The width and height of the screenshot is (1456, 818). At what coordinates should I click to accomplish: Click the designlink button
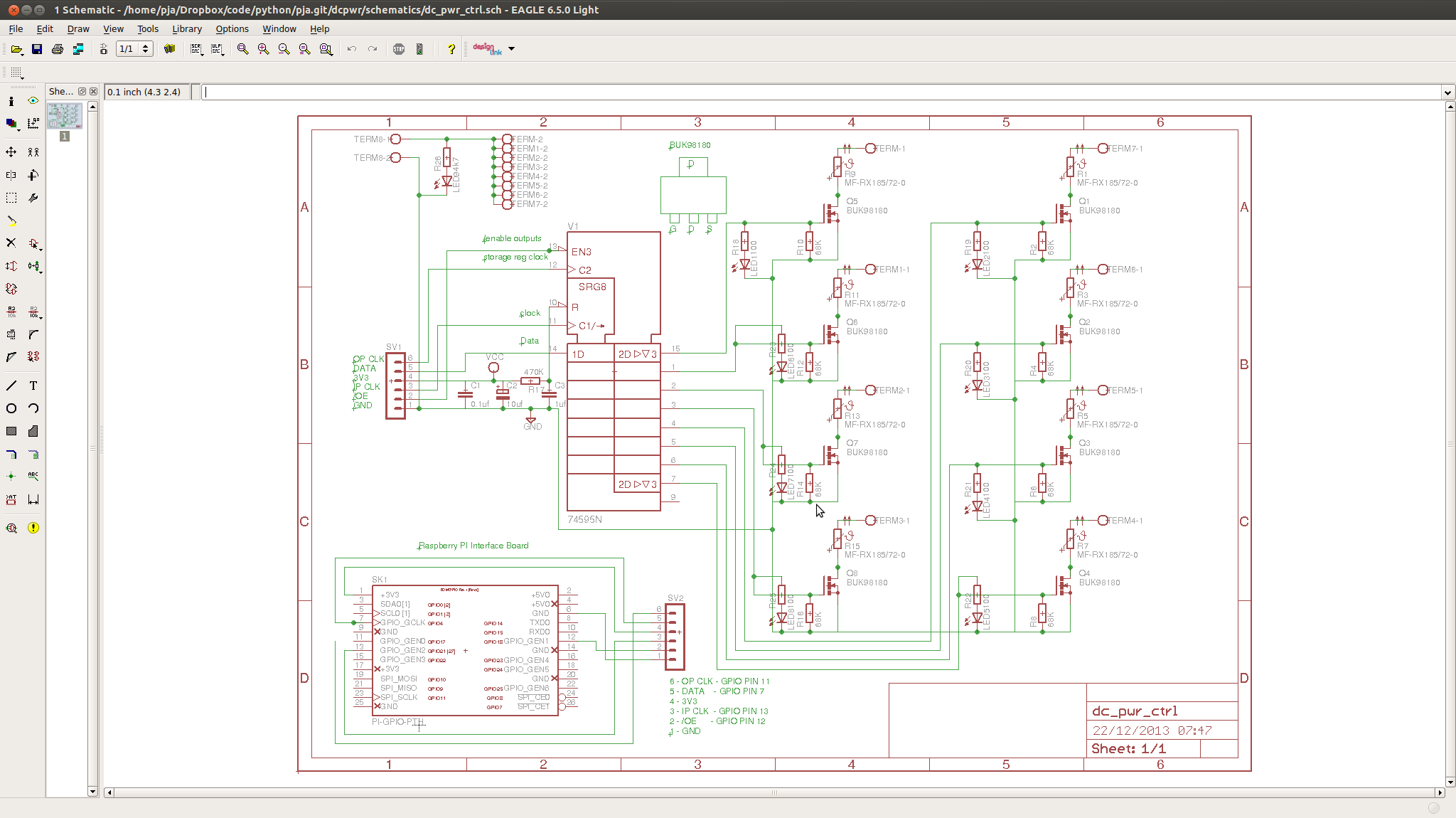pos(487,49)
